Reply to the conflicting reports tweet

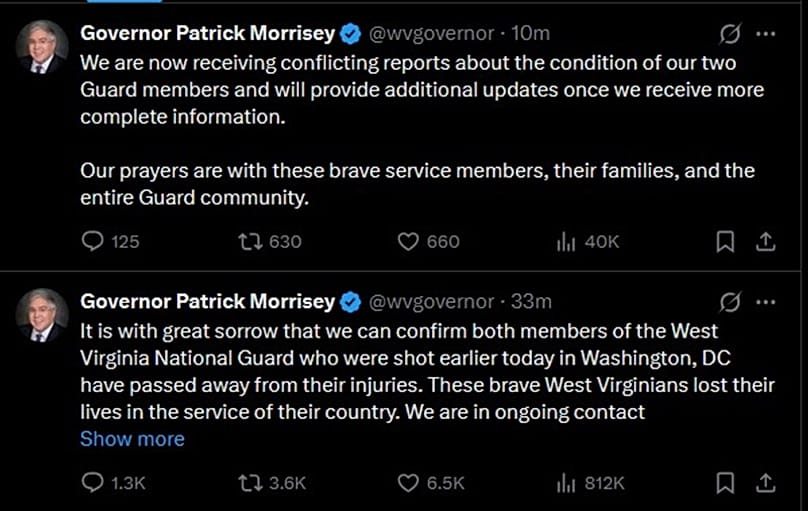92,241
